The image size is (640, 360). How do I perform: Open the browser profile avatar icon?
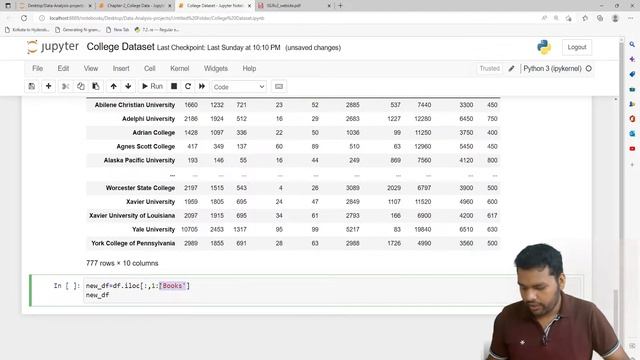pyautogui.click(x=615, y=18)
